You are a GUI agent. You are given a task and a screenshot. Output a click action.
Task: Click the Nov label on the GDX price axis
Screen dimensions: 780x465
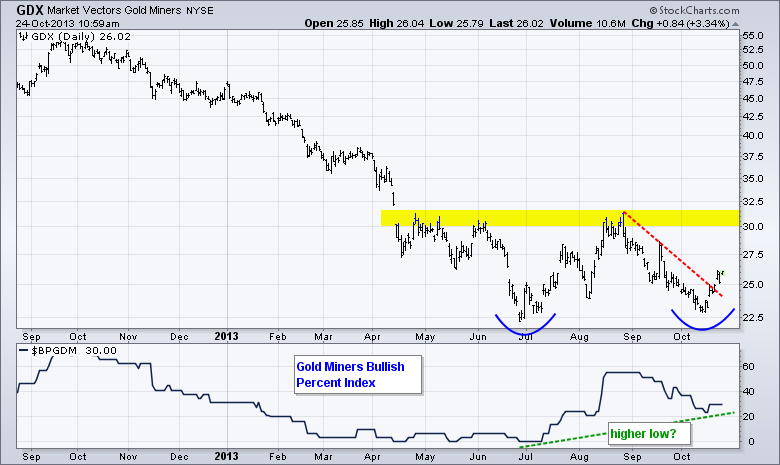pos(128,337)
